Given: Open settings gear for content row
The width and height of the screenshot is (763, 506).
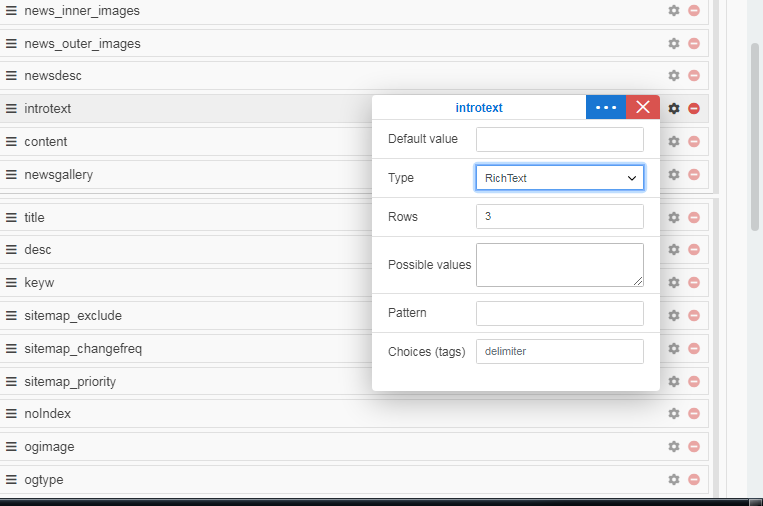Looking at the screenshot, I should pyautogui.click(x=674, y=142).
